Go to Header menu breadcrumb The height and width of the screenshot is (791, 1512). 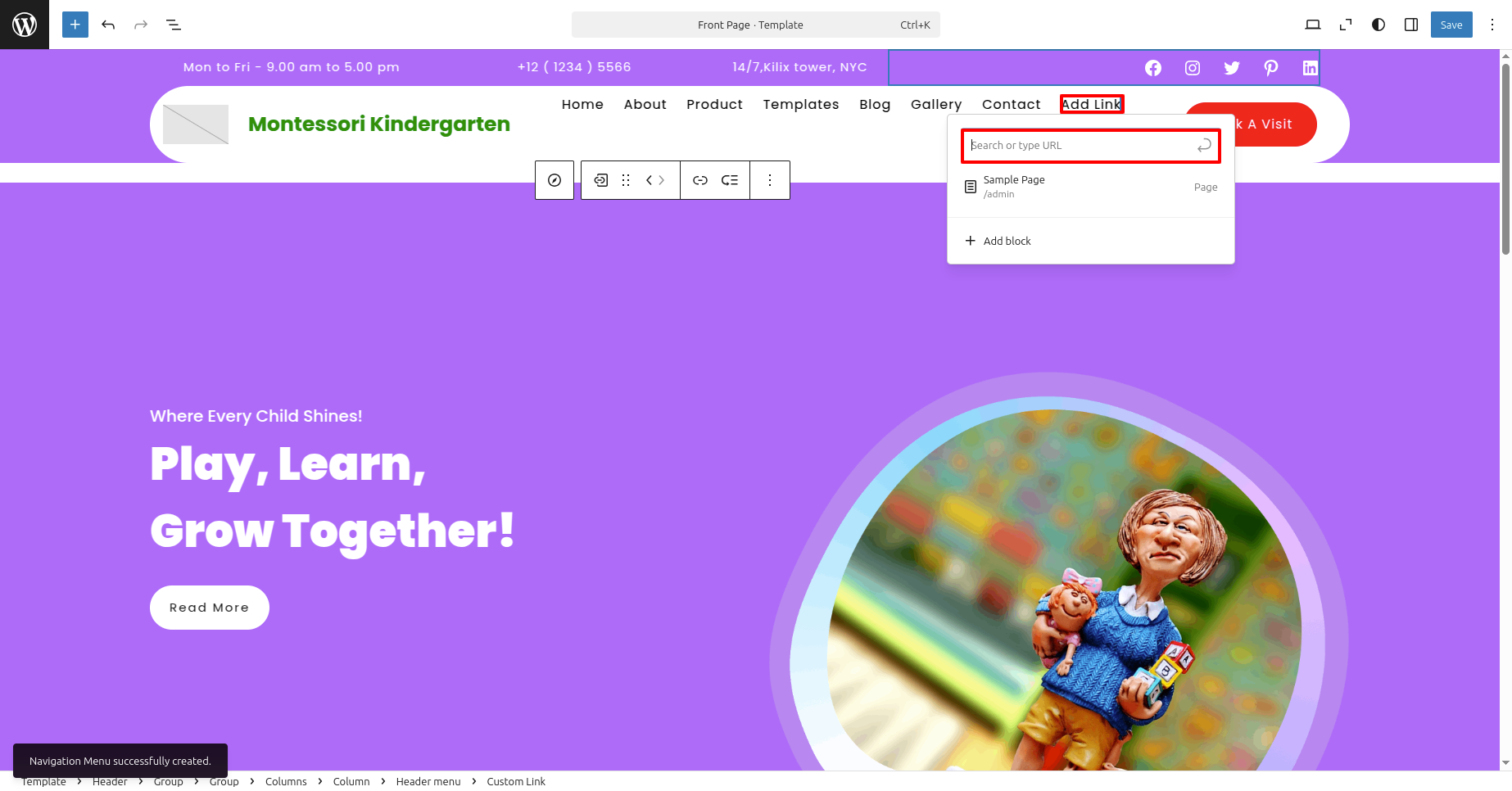click(428, 782)
